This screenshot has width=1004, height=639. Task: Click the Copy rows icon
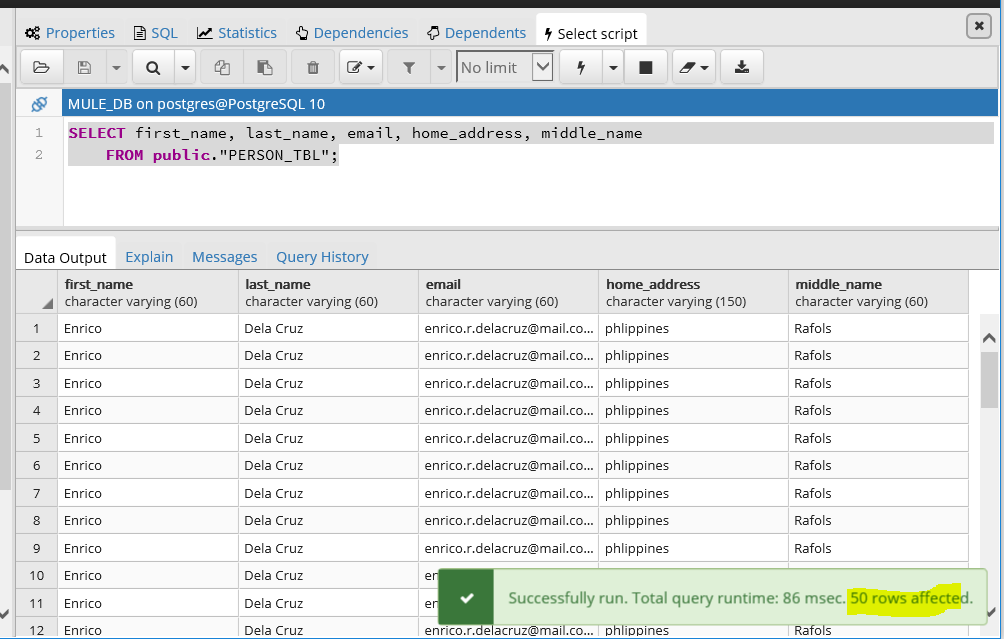tap(222, 68)
